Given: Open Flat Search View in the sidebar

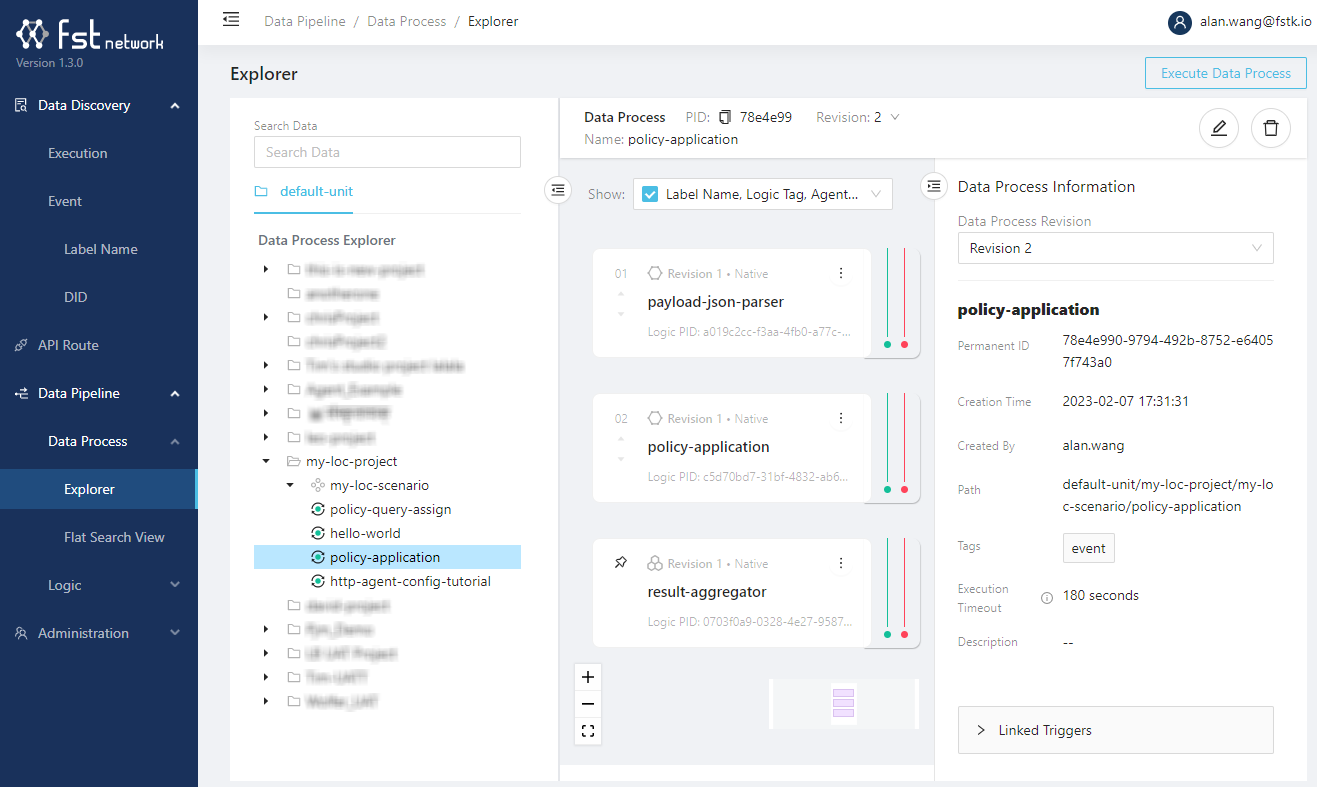Looking at the screenshot, I should click(114, 537).
